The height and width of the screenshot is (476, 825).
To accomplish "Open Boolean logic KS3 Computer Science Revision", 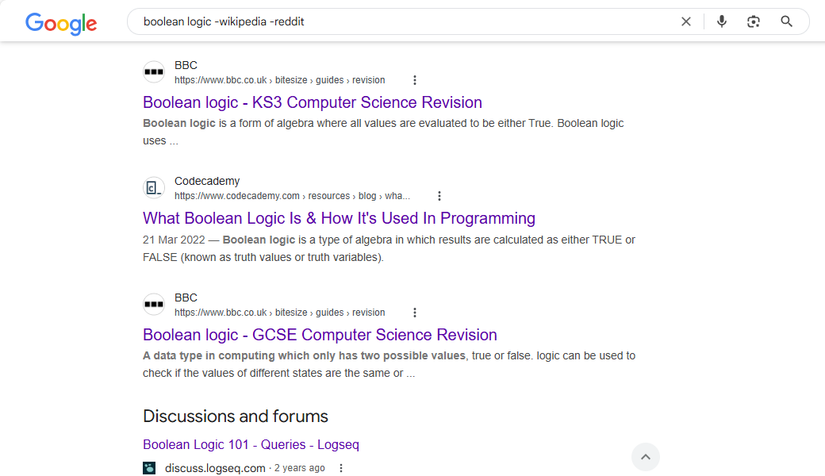I will pyautogui.click(x=312, y=102).
